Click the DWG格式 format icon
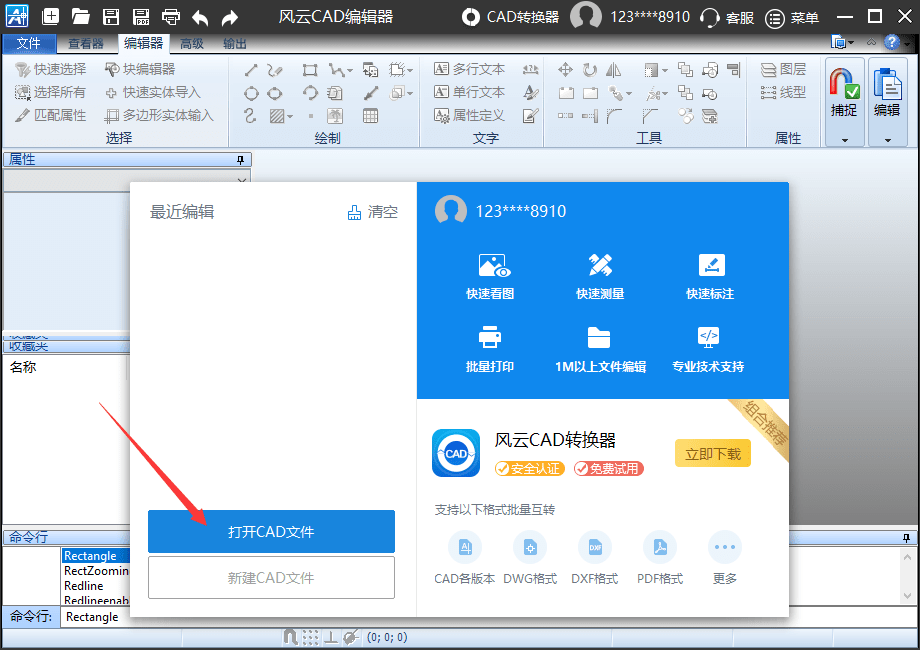920x650 pixels. (x=530, y=547)
